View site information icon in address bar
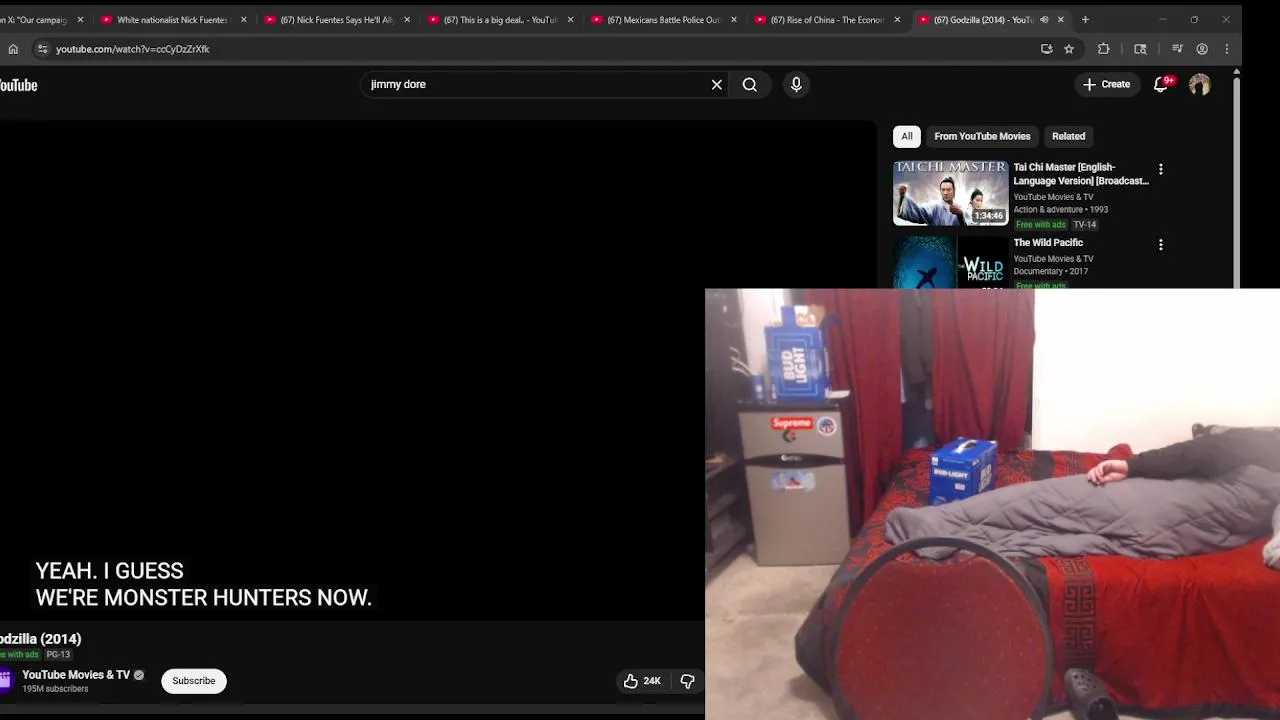 click(42, 49)
